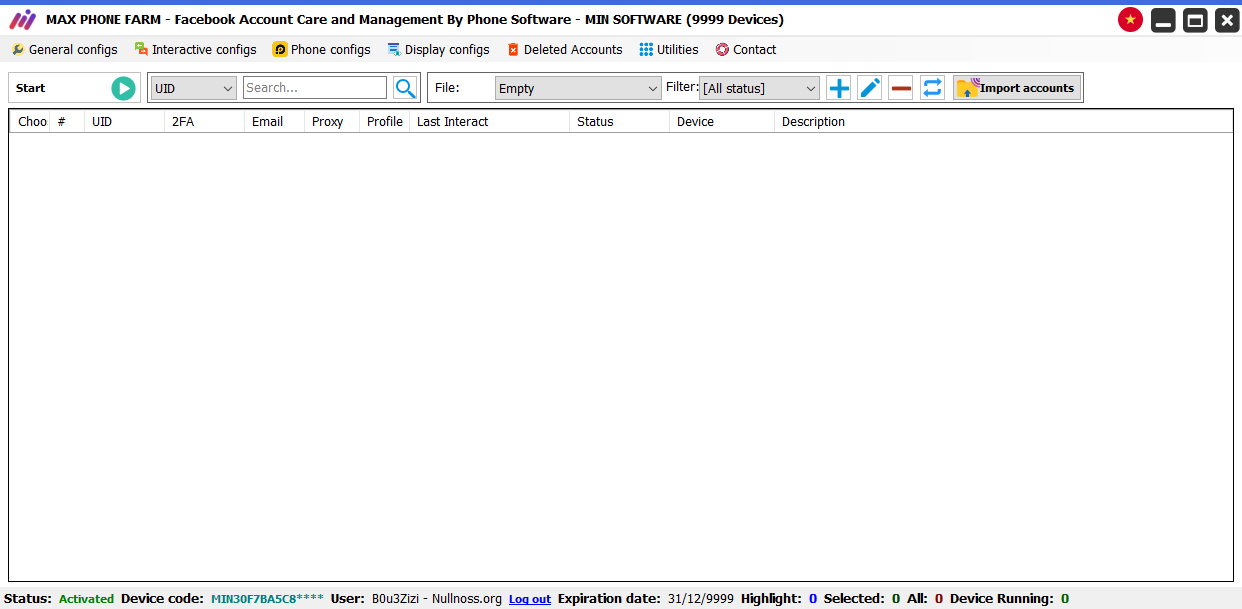Click the device code MIN30F7BA5C8**** text

click(267, 599)
